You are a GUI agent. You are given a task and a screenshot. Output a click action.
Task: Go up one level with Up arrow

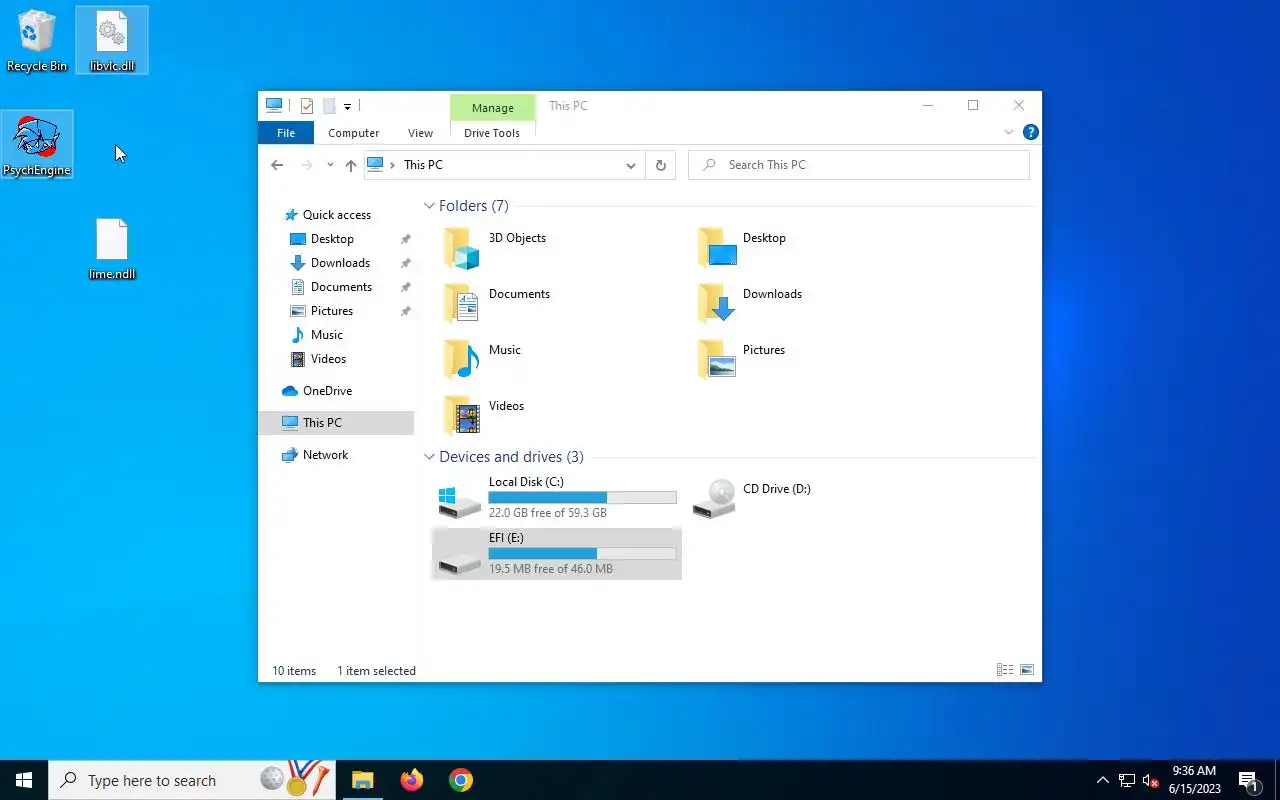(350, 165)
